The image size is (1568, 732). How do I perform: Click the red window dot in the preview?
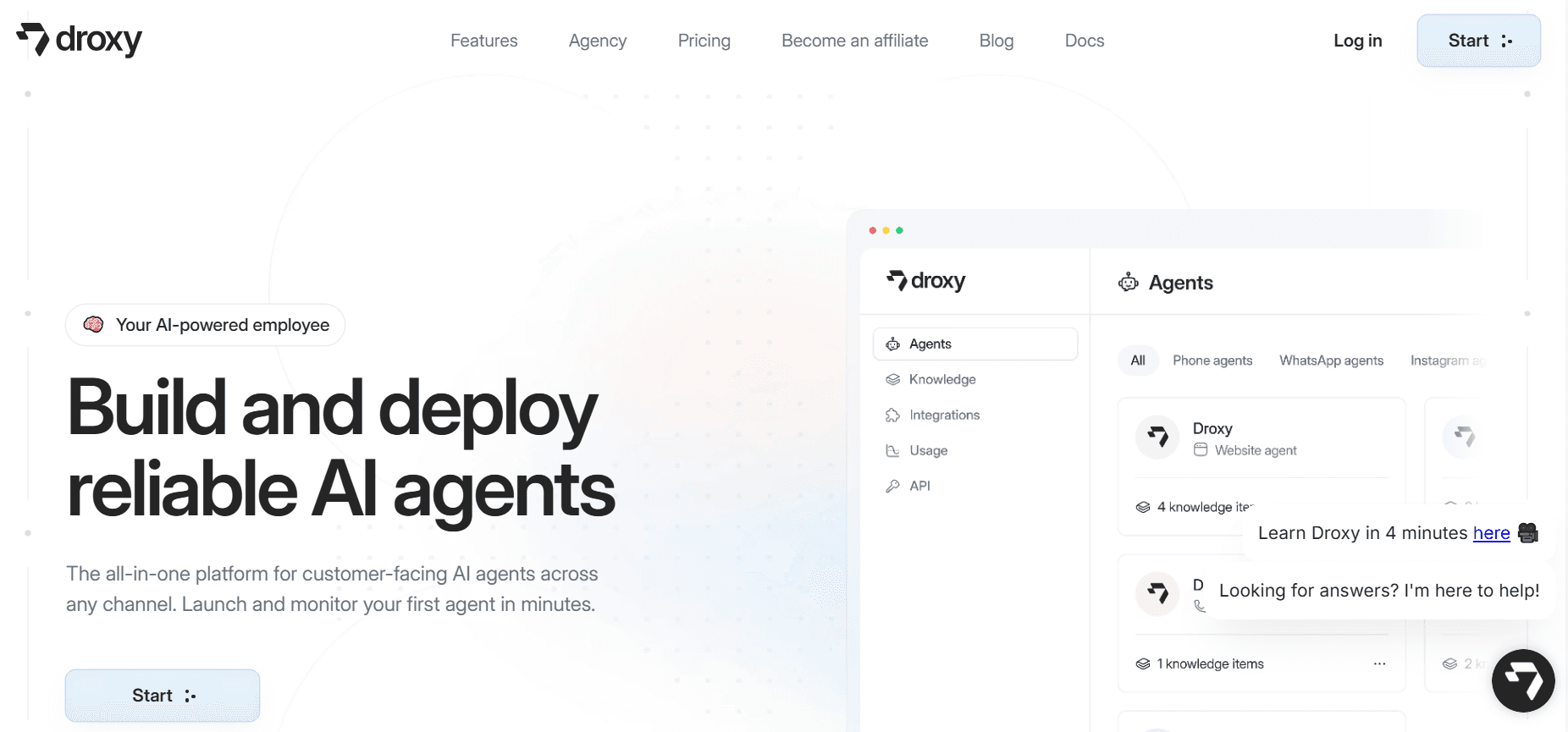(873, 230)
